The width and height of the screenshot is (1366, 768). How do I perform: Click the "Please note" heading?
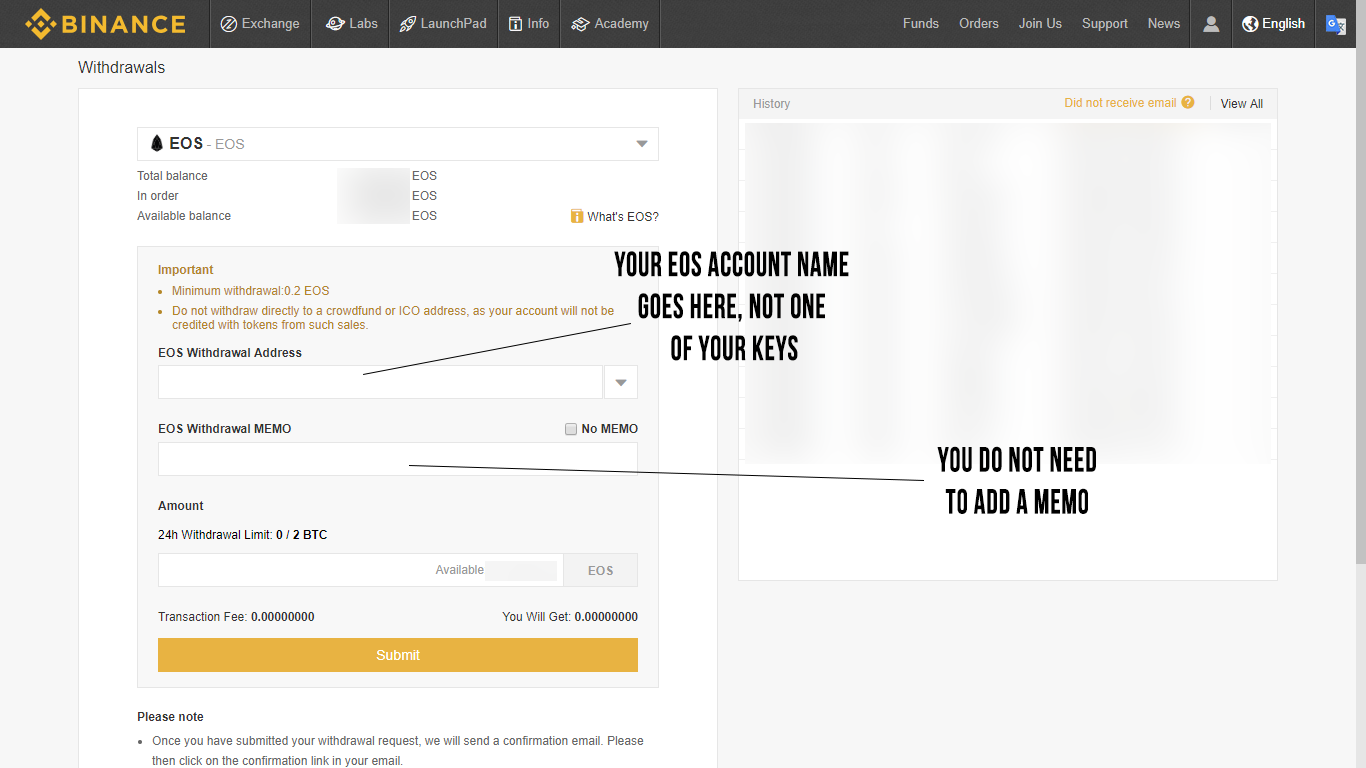pyautogui.click(x=170, y=717)
